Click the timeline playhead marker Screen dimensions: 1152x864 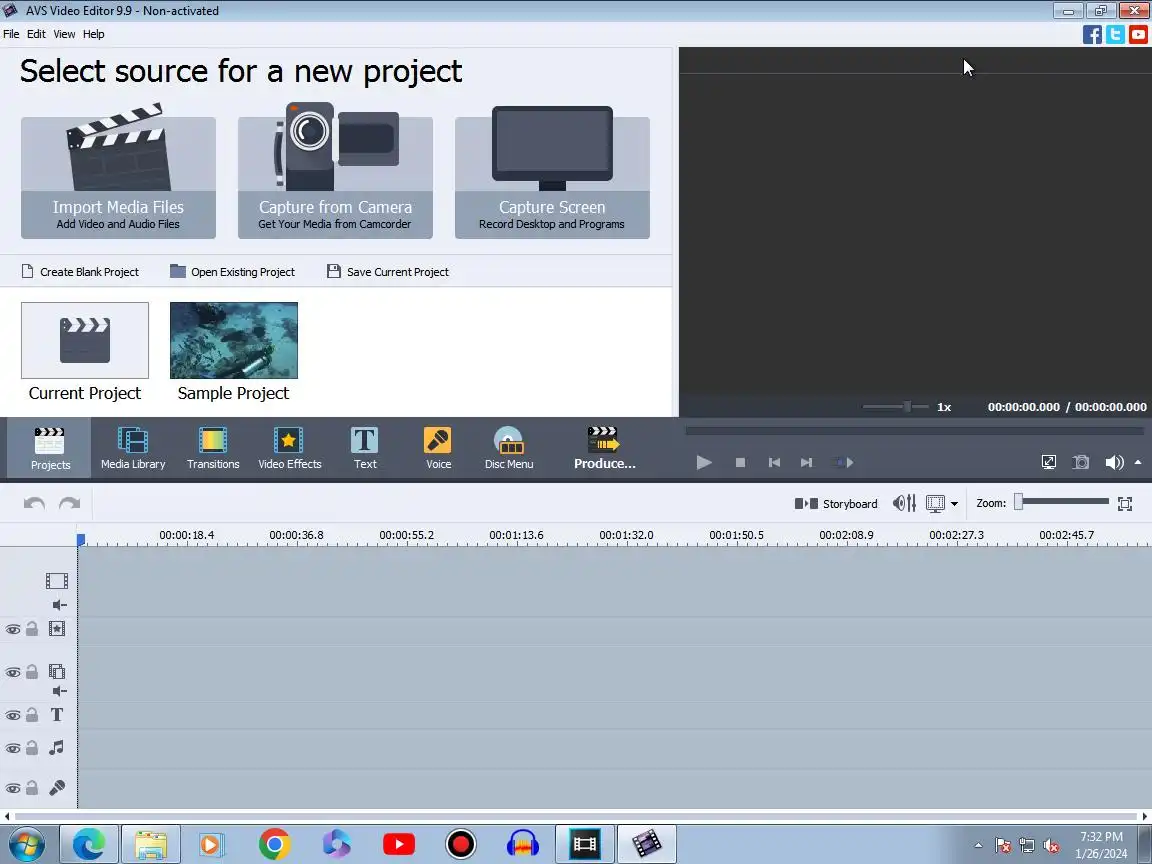[81, 540]
